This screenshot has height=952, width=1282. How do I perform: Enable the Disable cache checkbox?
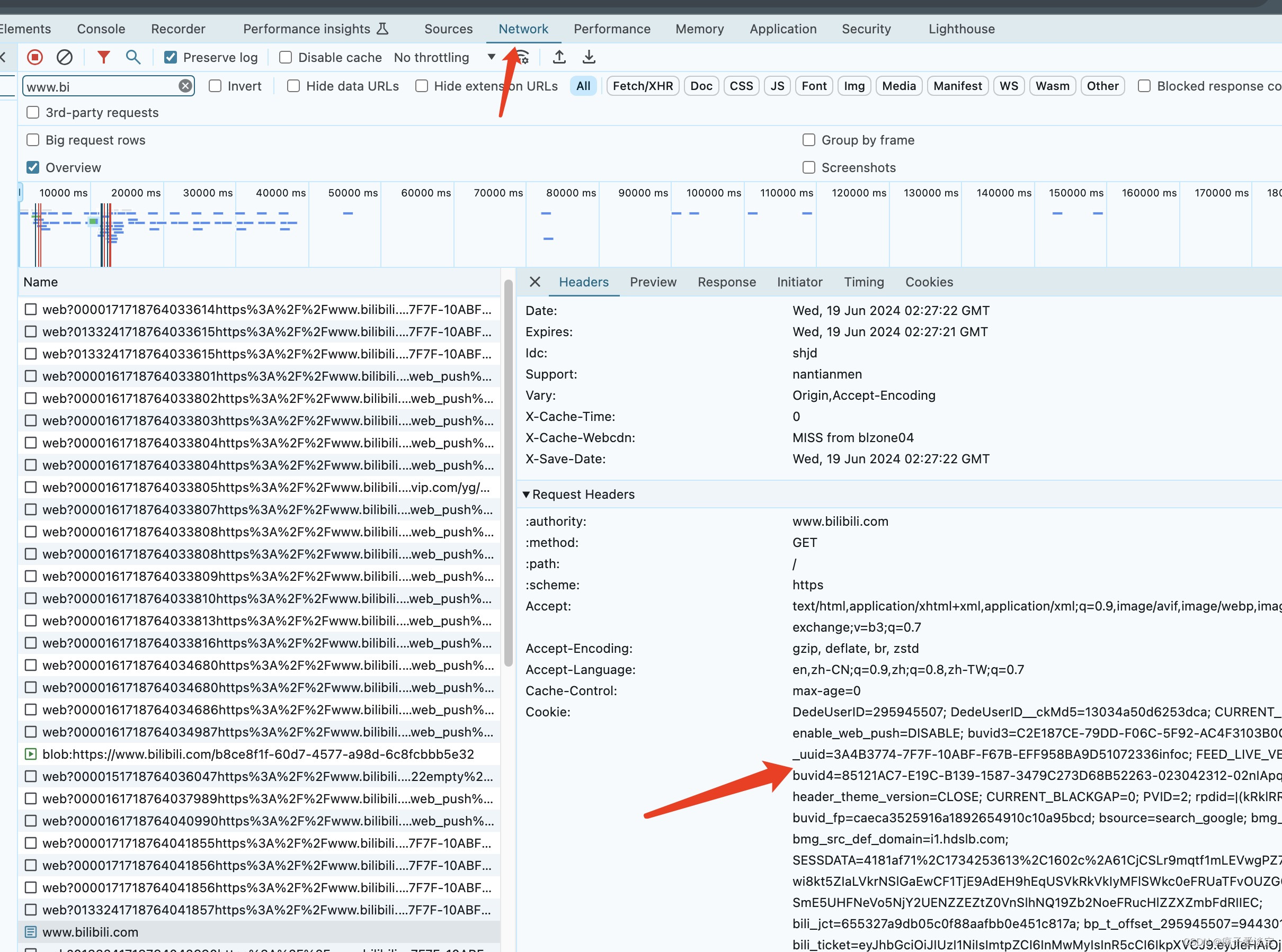[285, 57]
